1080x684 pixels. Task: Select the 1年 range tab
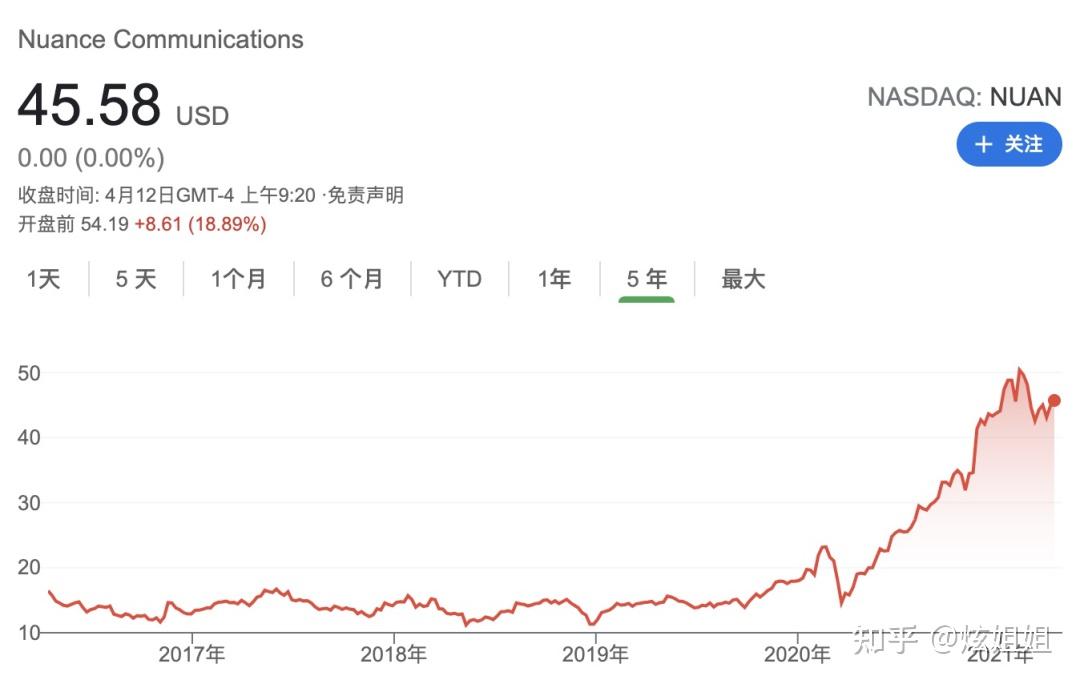coord(554,279)
